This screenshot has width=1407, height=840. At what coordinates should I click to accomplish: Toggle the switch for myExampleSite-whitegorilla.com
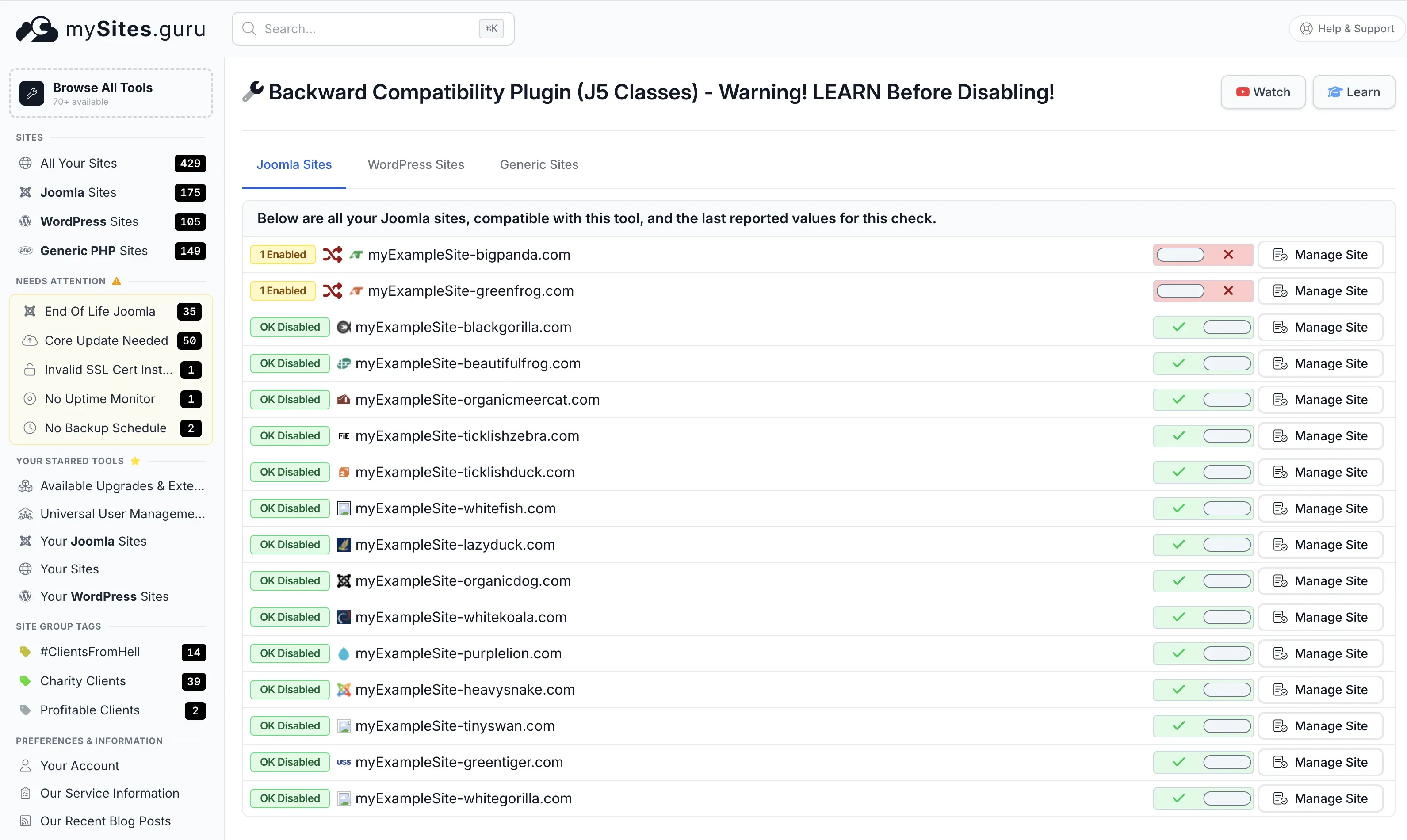pos(1227,798)
